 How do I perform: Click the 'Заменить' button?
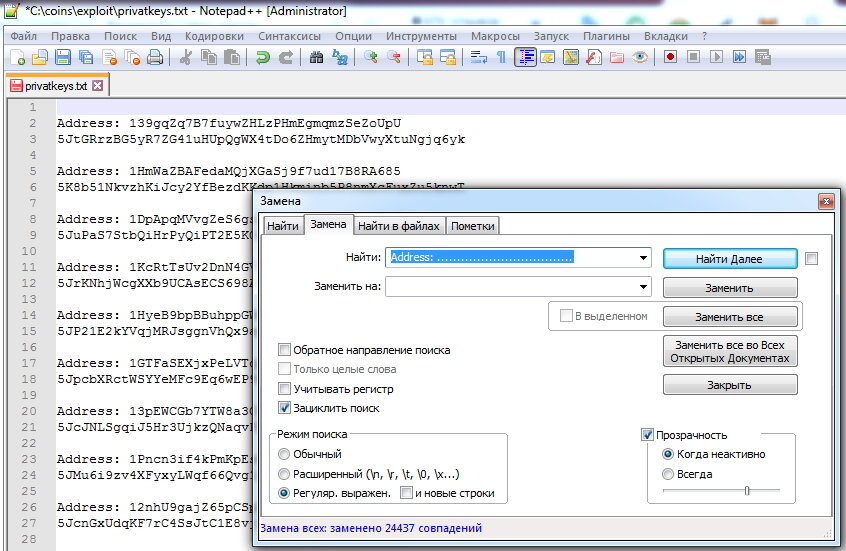[729, 288]
